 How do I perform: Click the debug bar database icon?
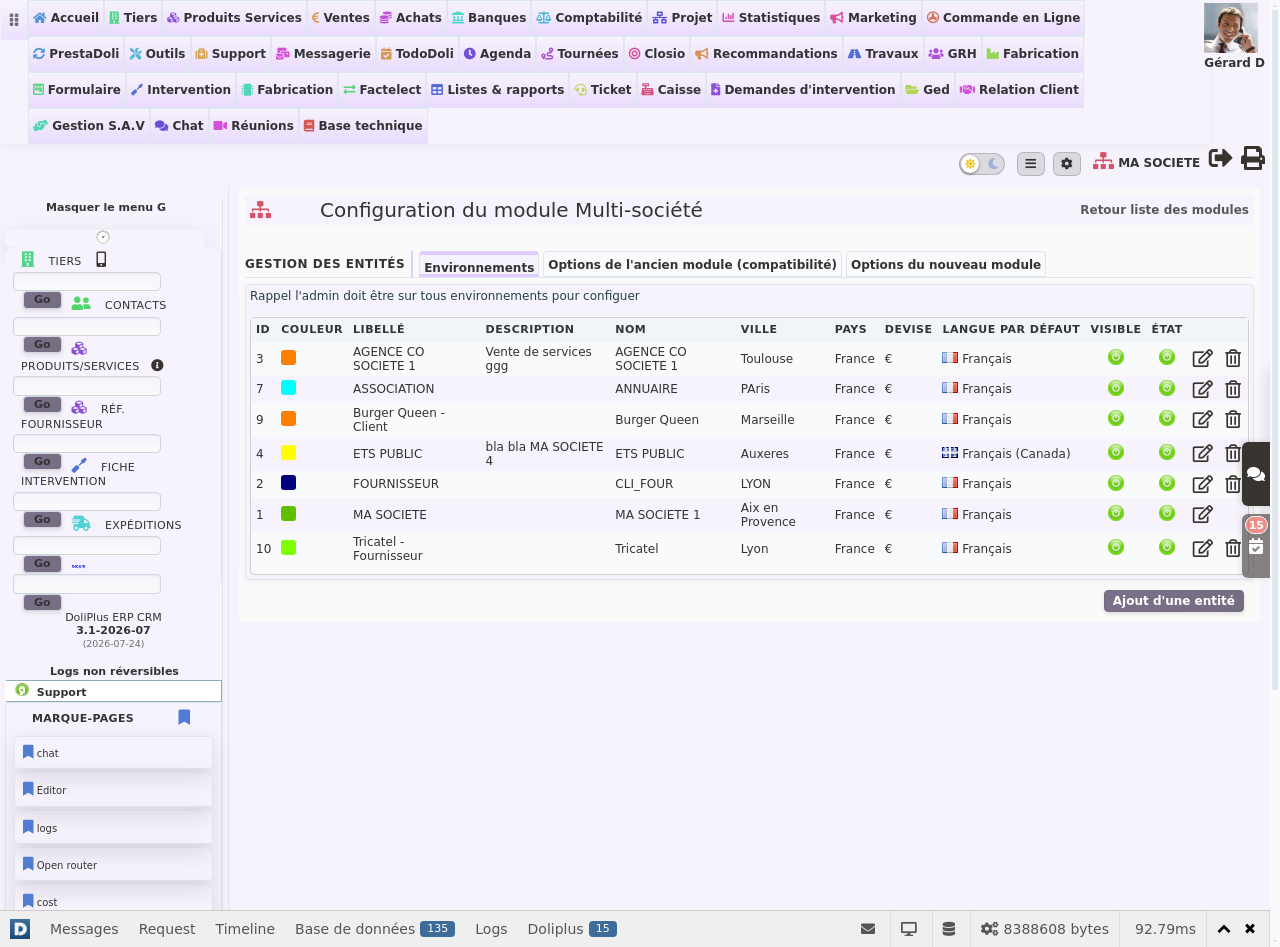949,929
